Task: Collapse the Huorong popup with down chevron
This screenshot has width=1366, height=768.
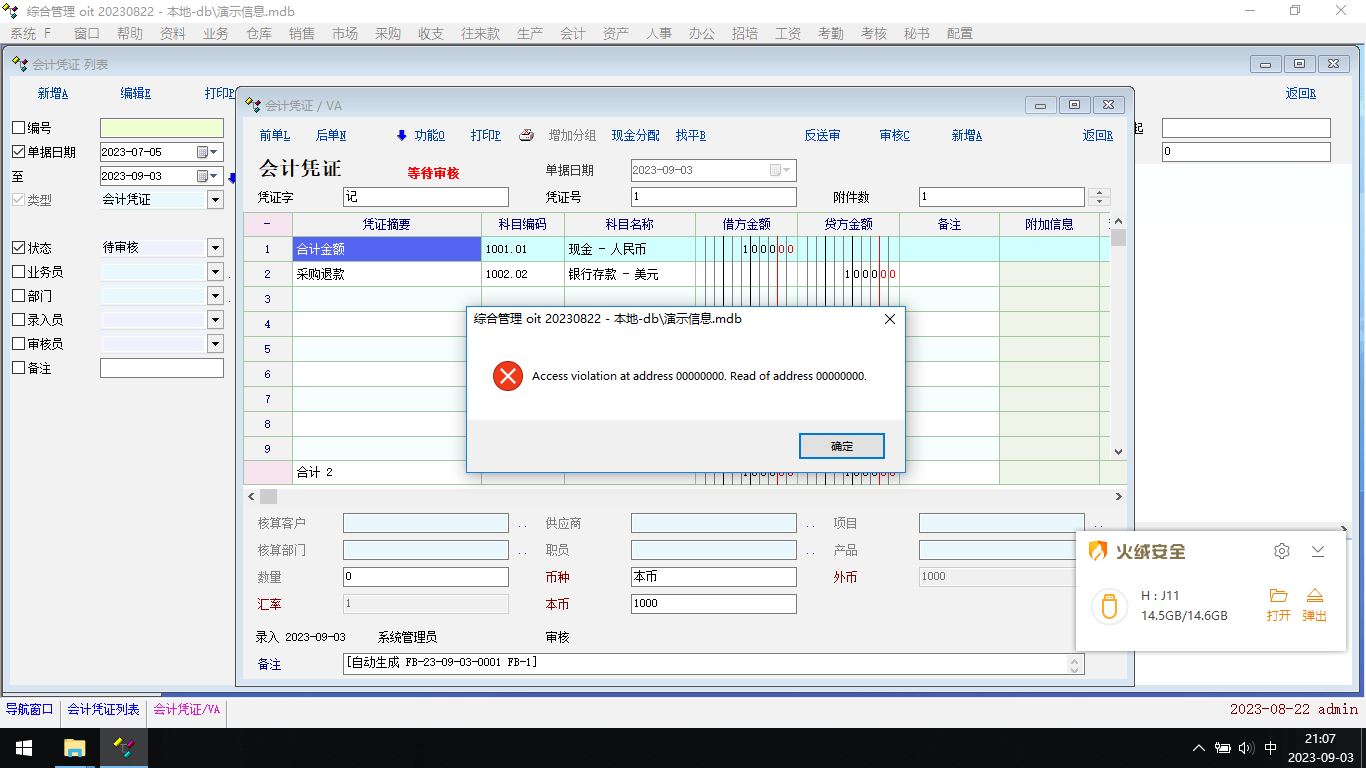Action: click(1318, 551)
